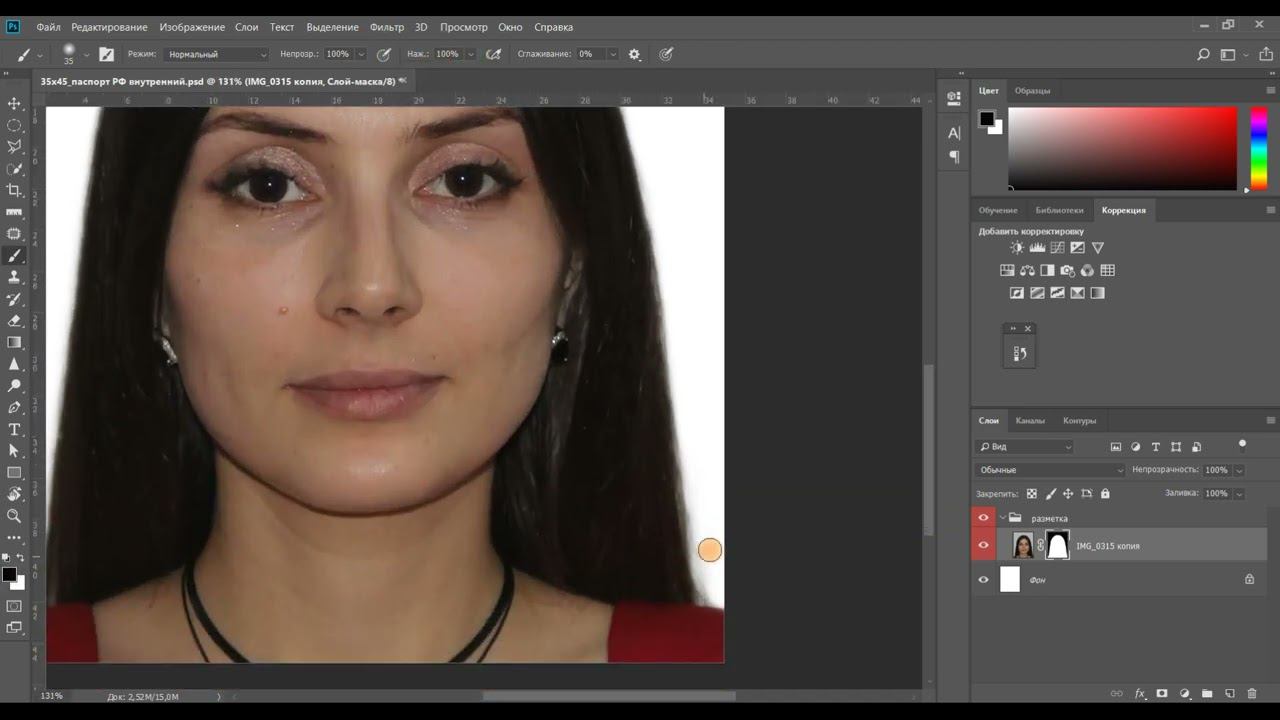Delete layer using the trash icon

(x=1252, y=693)
